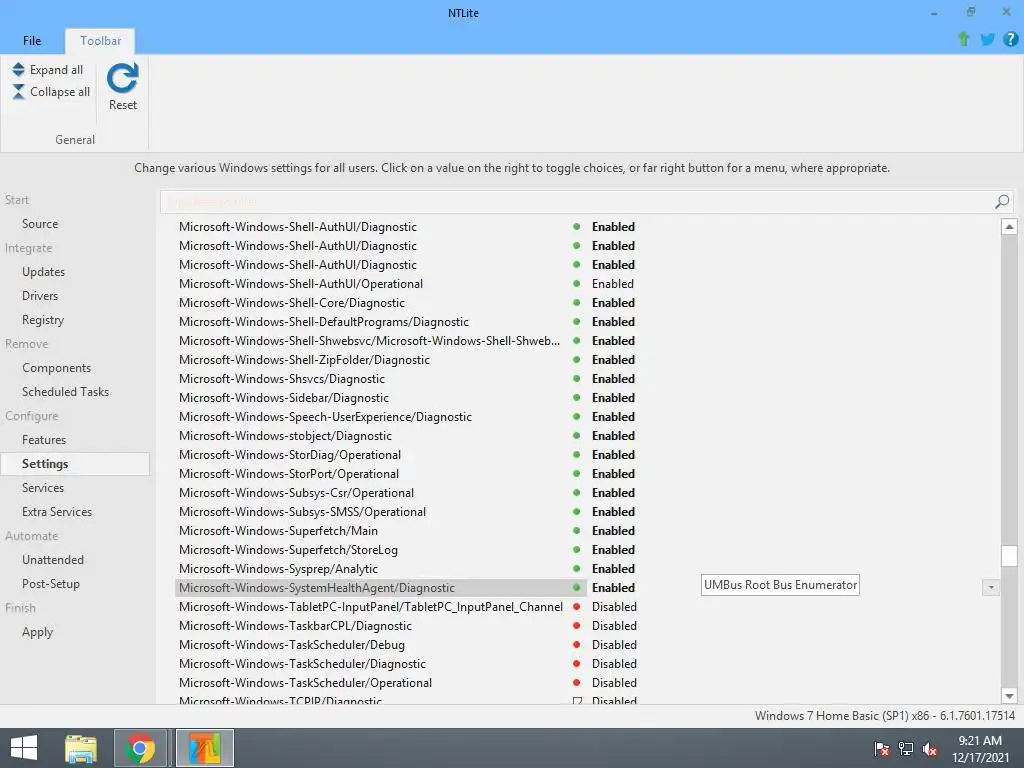Select Microsoft-Windows-Shell-ZipFolder/Diagnostic row

click(x=304, y=360)
